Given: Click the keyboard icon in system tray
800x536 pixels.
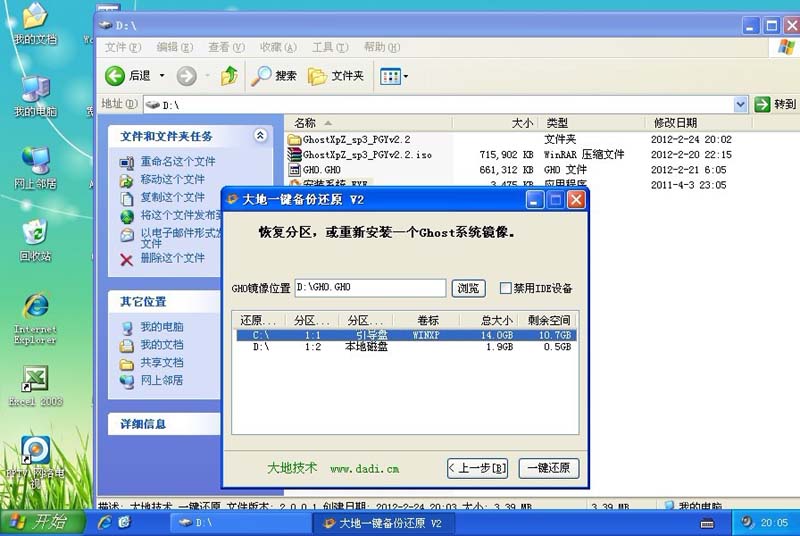Looking at the screenshot, I should pos(707,523).
